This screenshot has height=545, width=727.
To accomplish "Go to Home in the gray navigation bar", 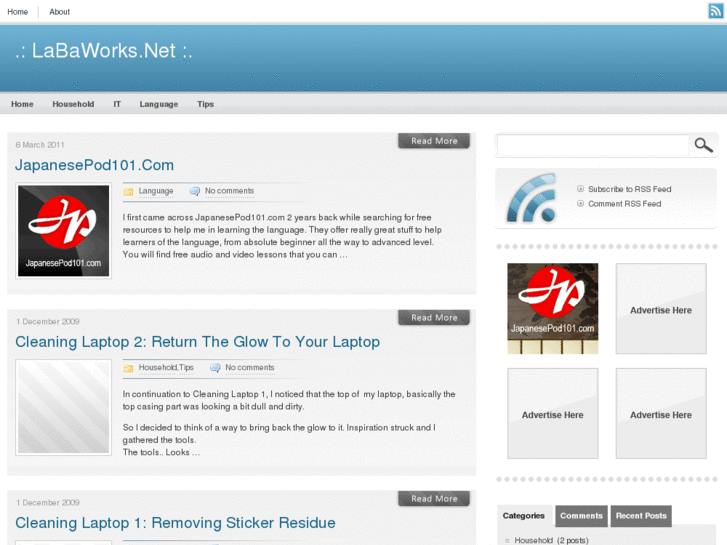I will click(x=22, y=104).
